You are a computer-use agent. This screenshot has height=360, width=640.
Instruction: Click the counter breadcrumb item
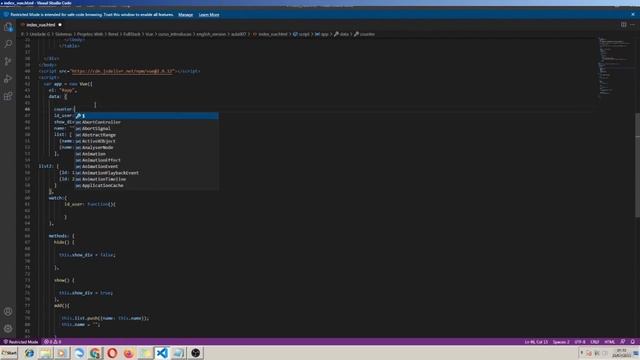tap(364, 34)
